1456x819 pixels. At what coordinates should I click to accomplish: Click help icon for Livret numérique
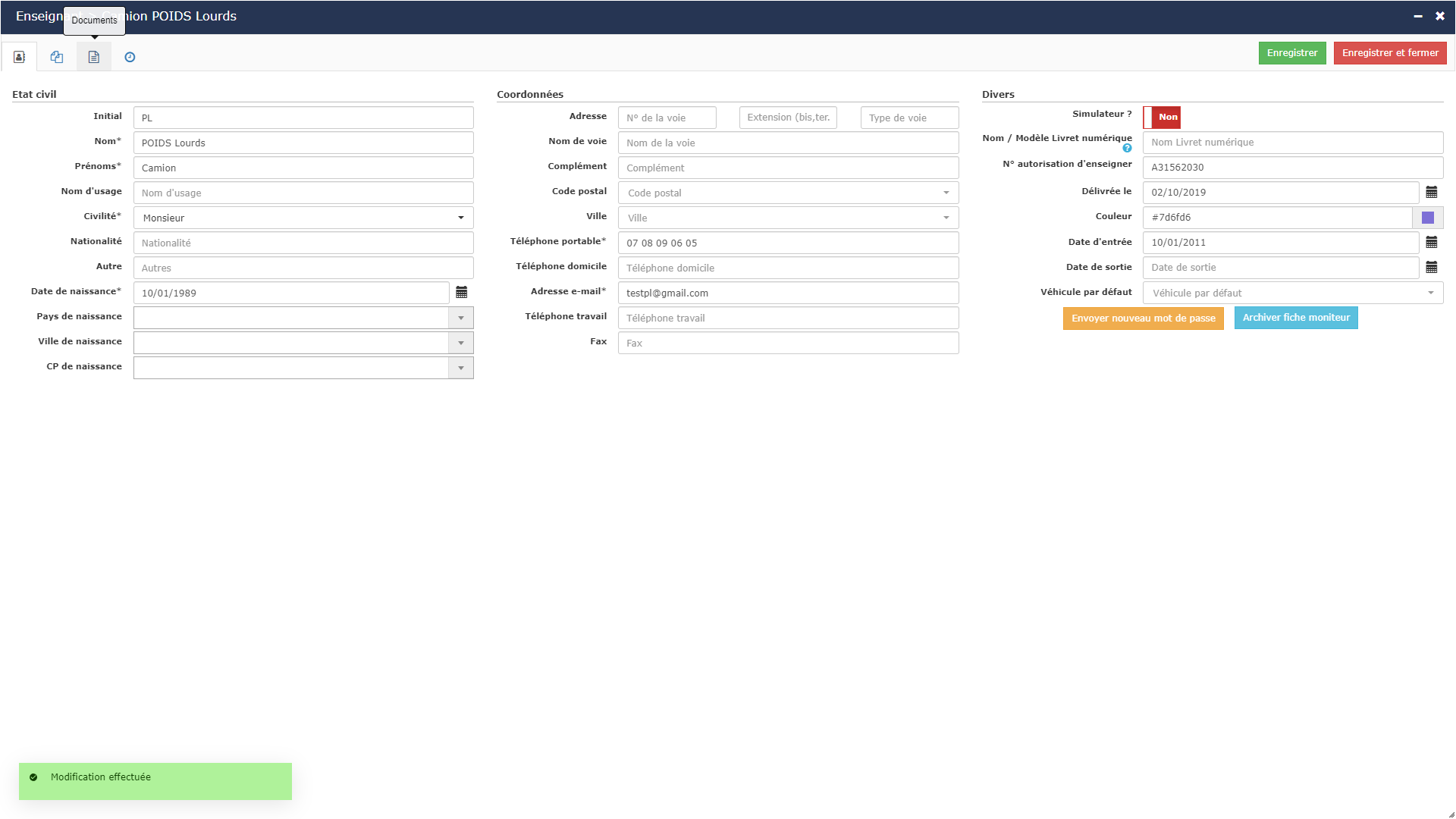(1127, 149)
